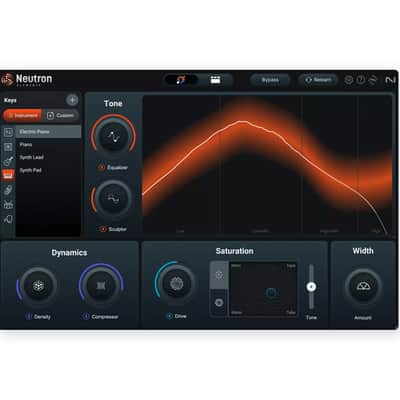Image resolution: width=400 pixels, height=400 pixels.
Task: Click the Width Amount knob
Action: (x=363, y=287)
